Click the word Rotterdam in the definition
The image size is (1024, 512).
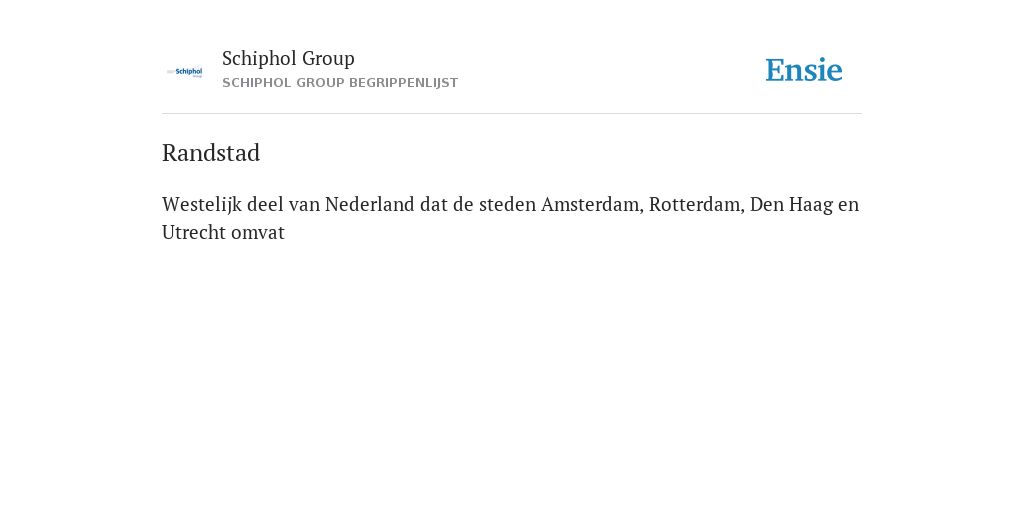pos(696,204)
